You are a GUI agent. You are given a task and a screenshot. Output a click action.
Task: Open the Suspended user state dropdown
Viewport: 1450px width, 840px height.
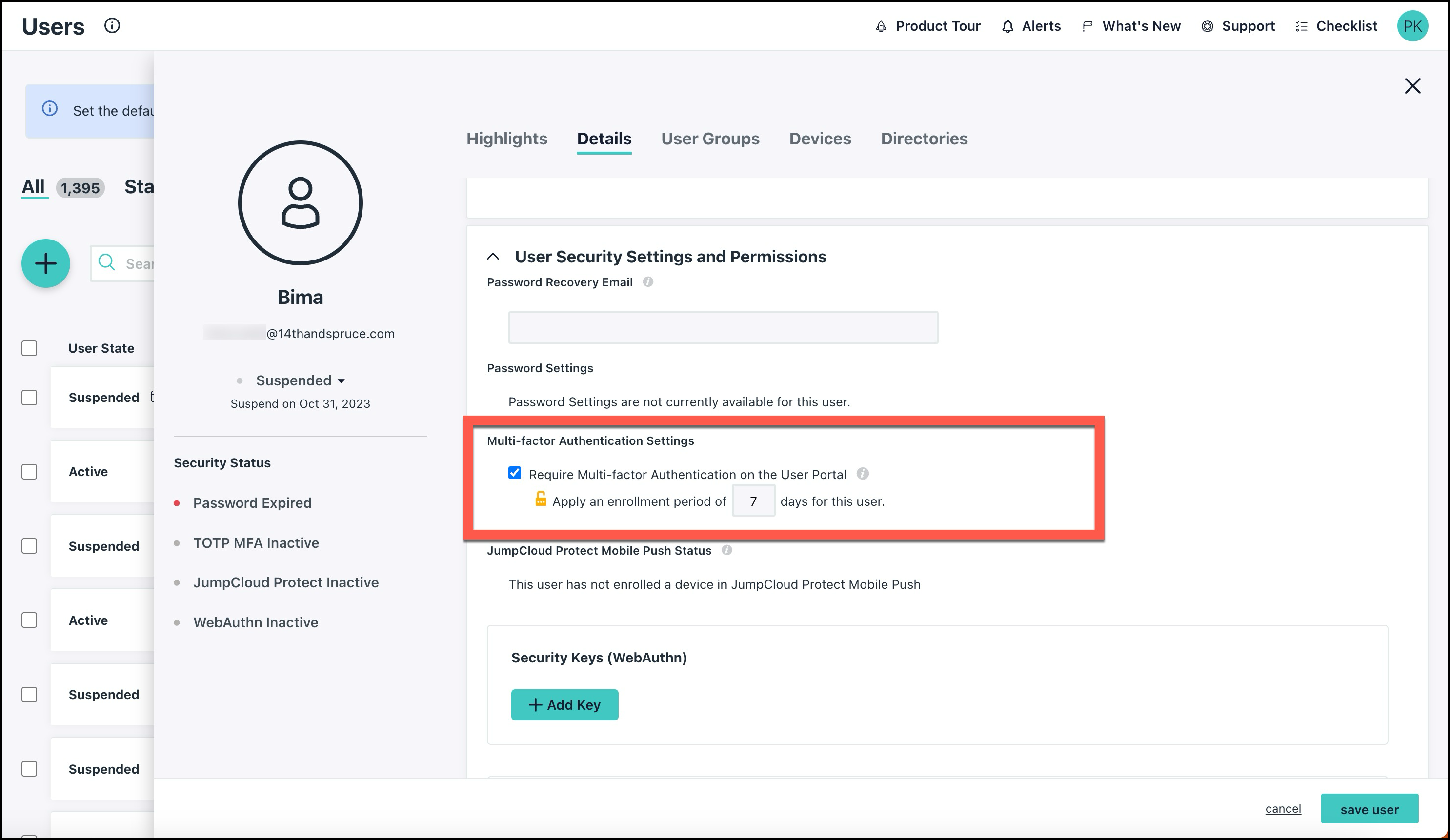tap(301, 381)
